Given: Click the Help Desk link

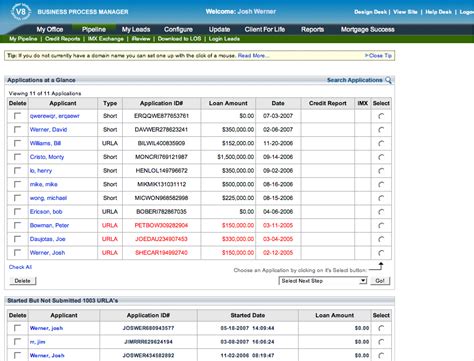Looking at the screenshot, I should [x=438, y=12].
